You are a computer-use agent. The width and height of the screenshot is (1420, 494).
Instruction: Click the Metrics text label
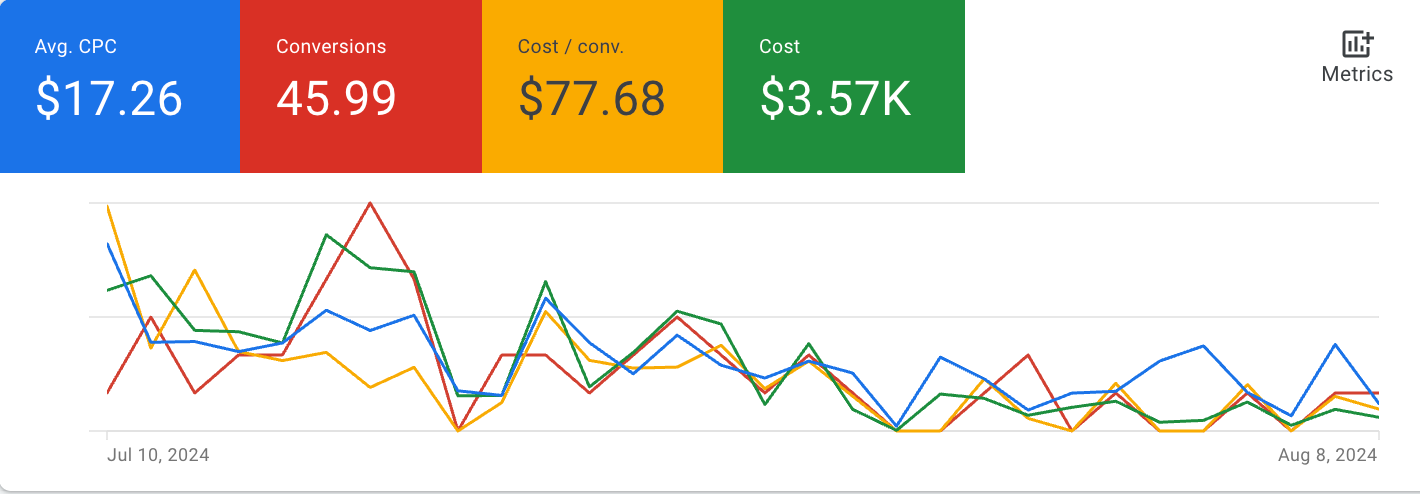click(1357, 74)
